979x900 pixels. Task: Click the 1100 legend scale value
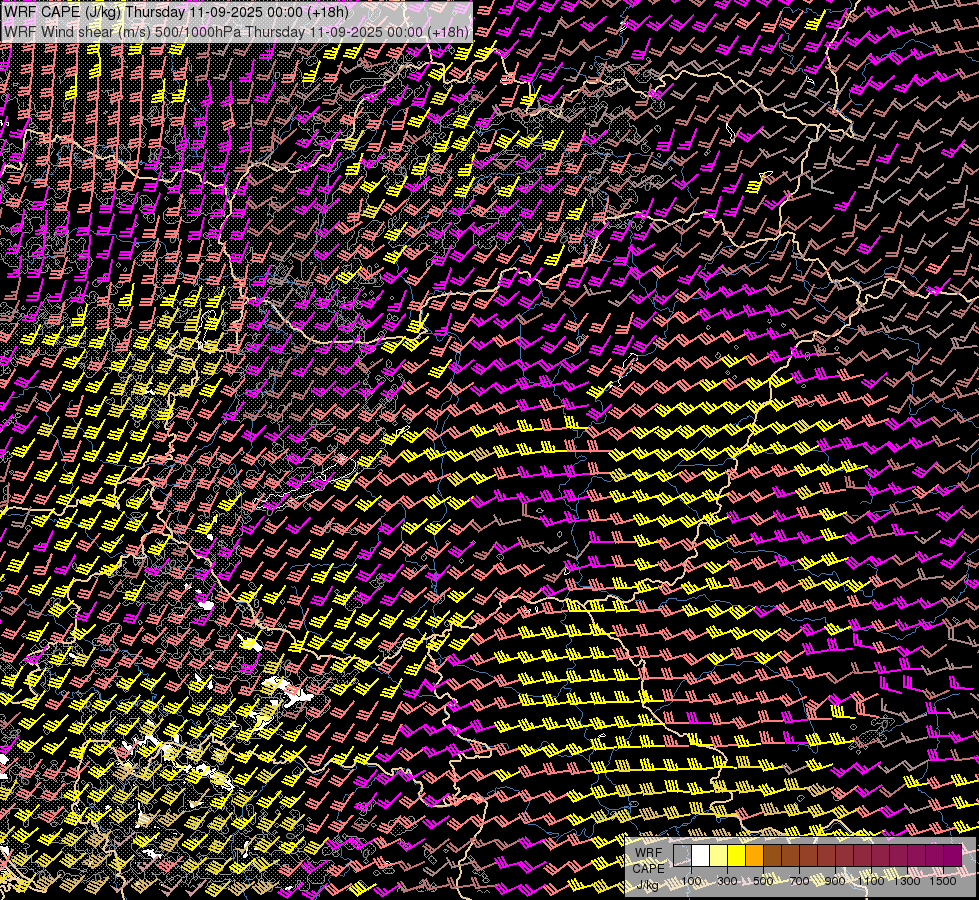(x=872, y=880)
